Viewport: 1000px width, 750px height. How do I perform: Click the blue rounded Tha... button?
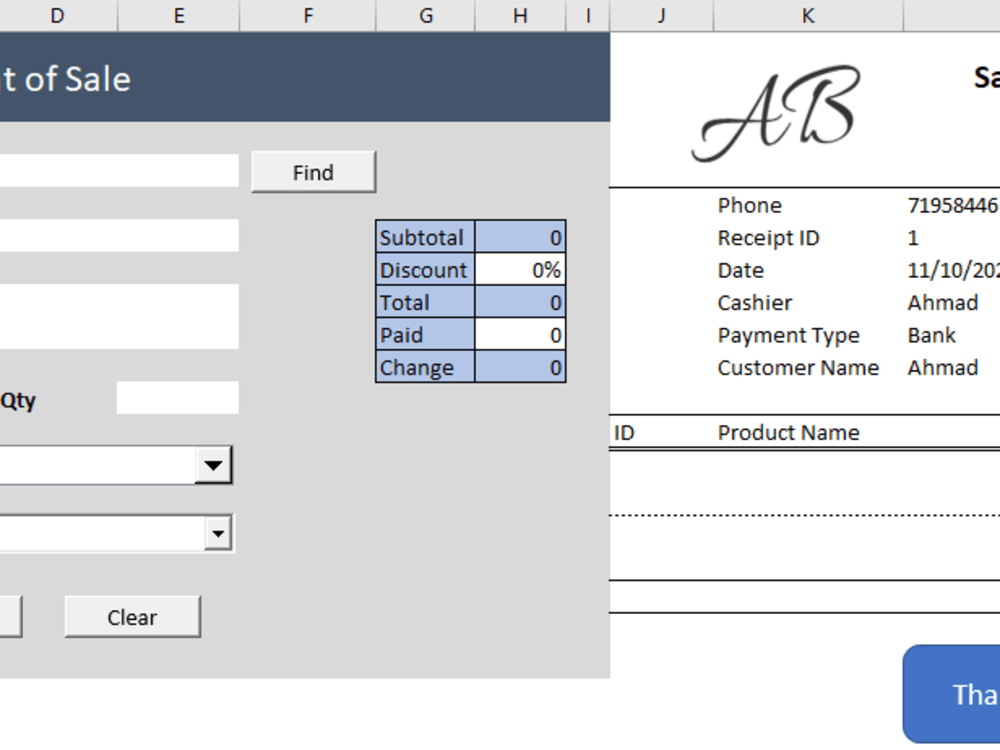[x=952, y=694]
